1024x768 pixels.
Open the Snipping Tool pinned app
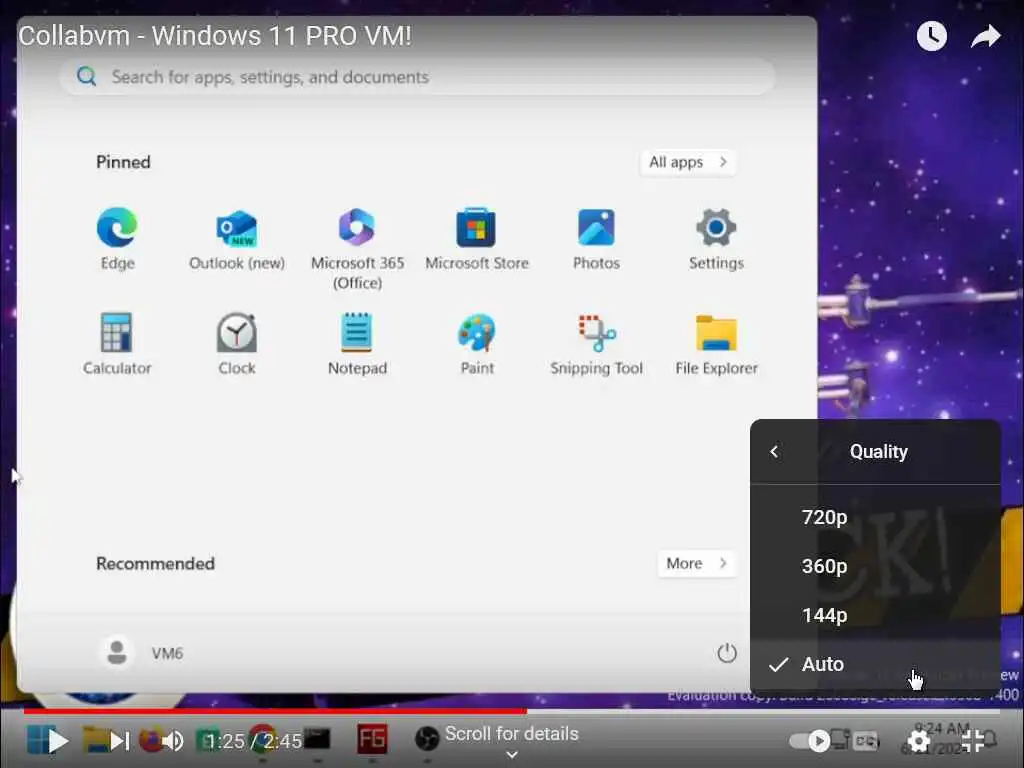point(596,332)
